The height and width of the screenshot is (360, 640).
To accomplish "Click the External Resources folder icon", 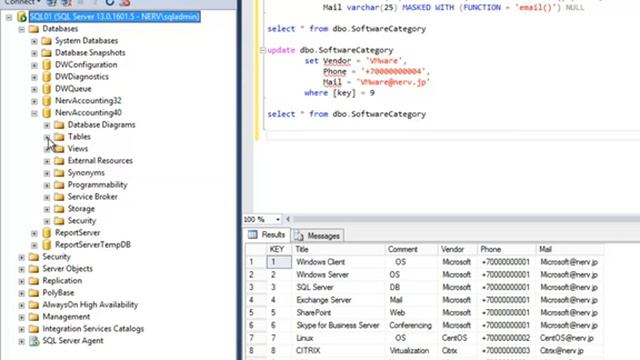I will [59, 161].
